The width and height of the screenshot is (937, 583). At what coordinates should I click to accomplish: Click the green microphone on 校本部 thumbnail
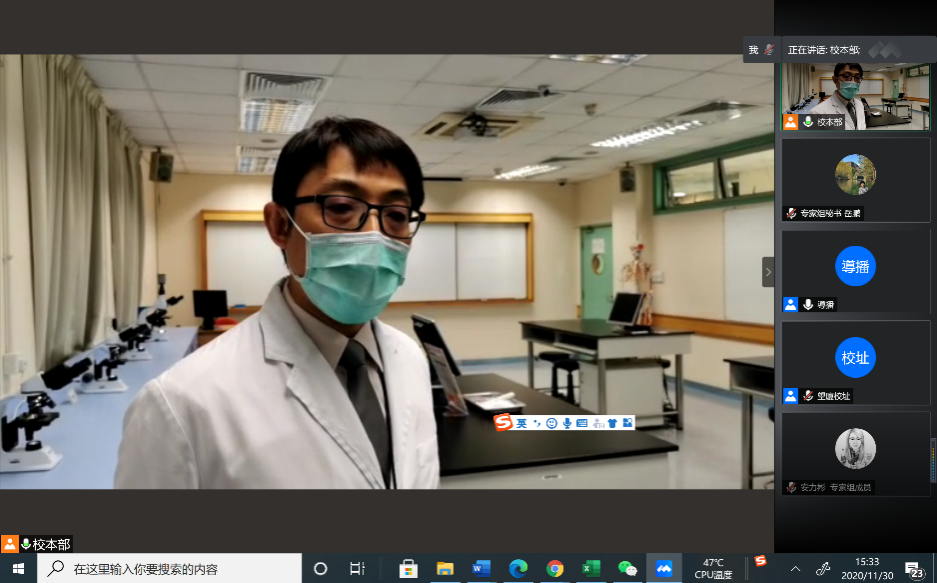(808, 122)
